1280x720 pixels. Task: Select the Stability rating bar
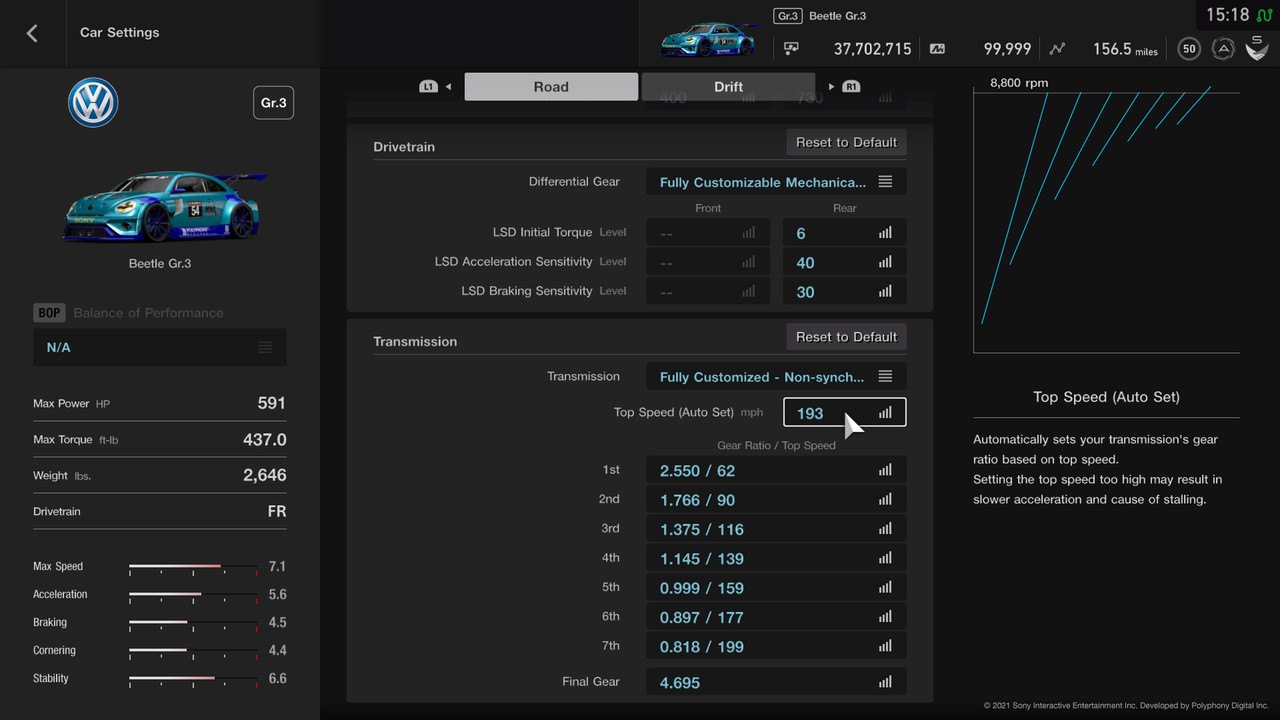(193, 679)
